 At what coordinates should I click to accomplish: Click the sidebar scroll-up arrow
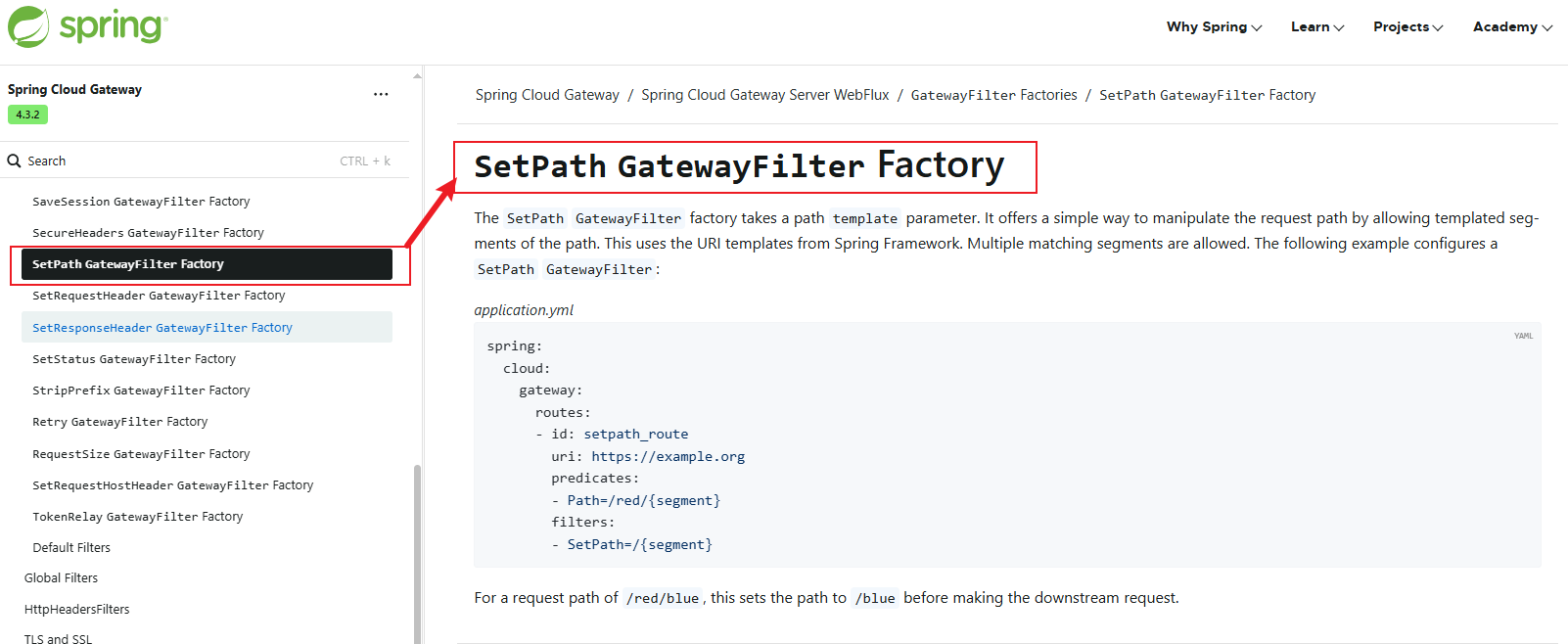tap(417, 75)
